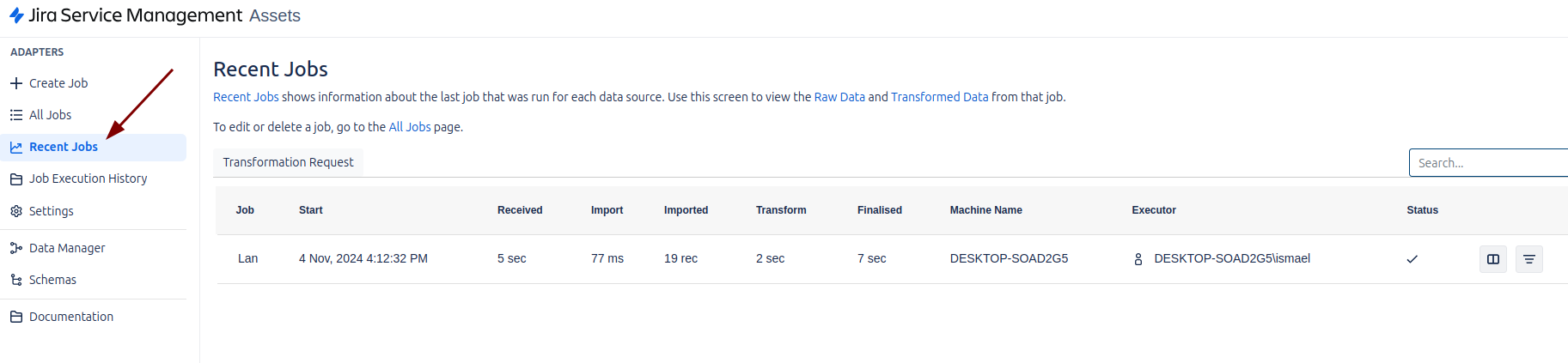The height and width of the screenshot is (363, 1568).
Task: Open the Transformed Data link
Action: point(939,97)
